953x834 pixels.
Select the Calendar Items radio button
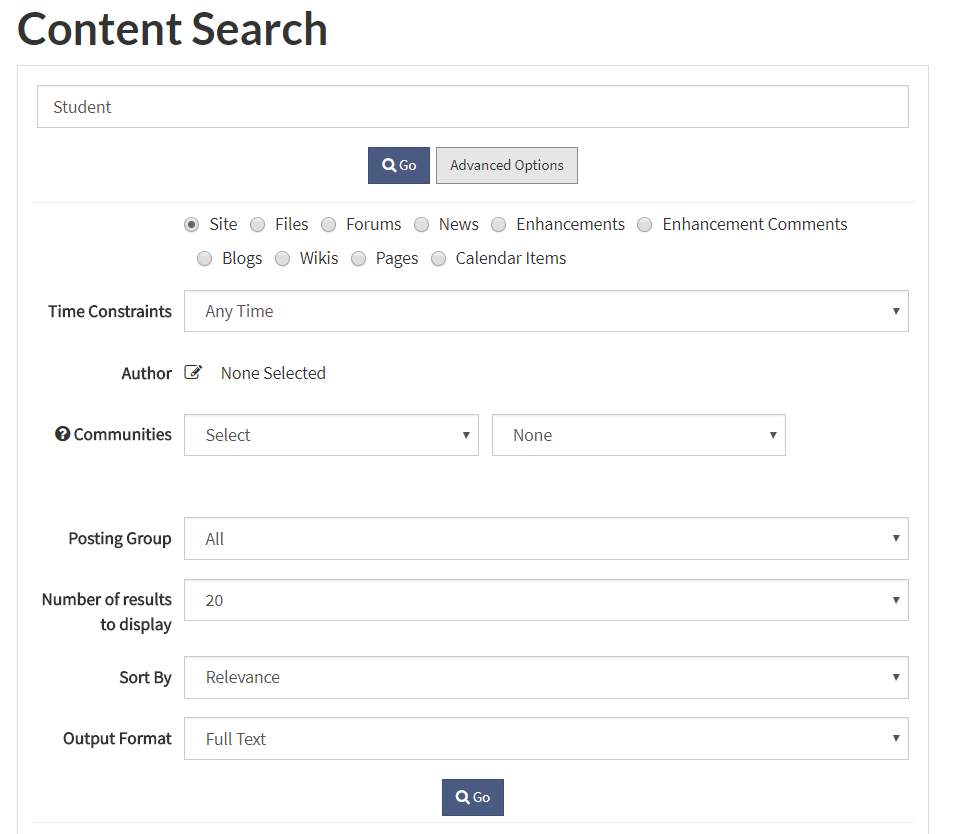[438, 259]
